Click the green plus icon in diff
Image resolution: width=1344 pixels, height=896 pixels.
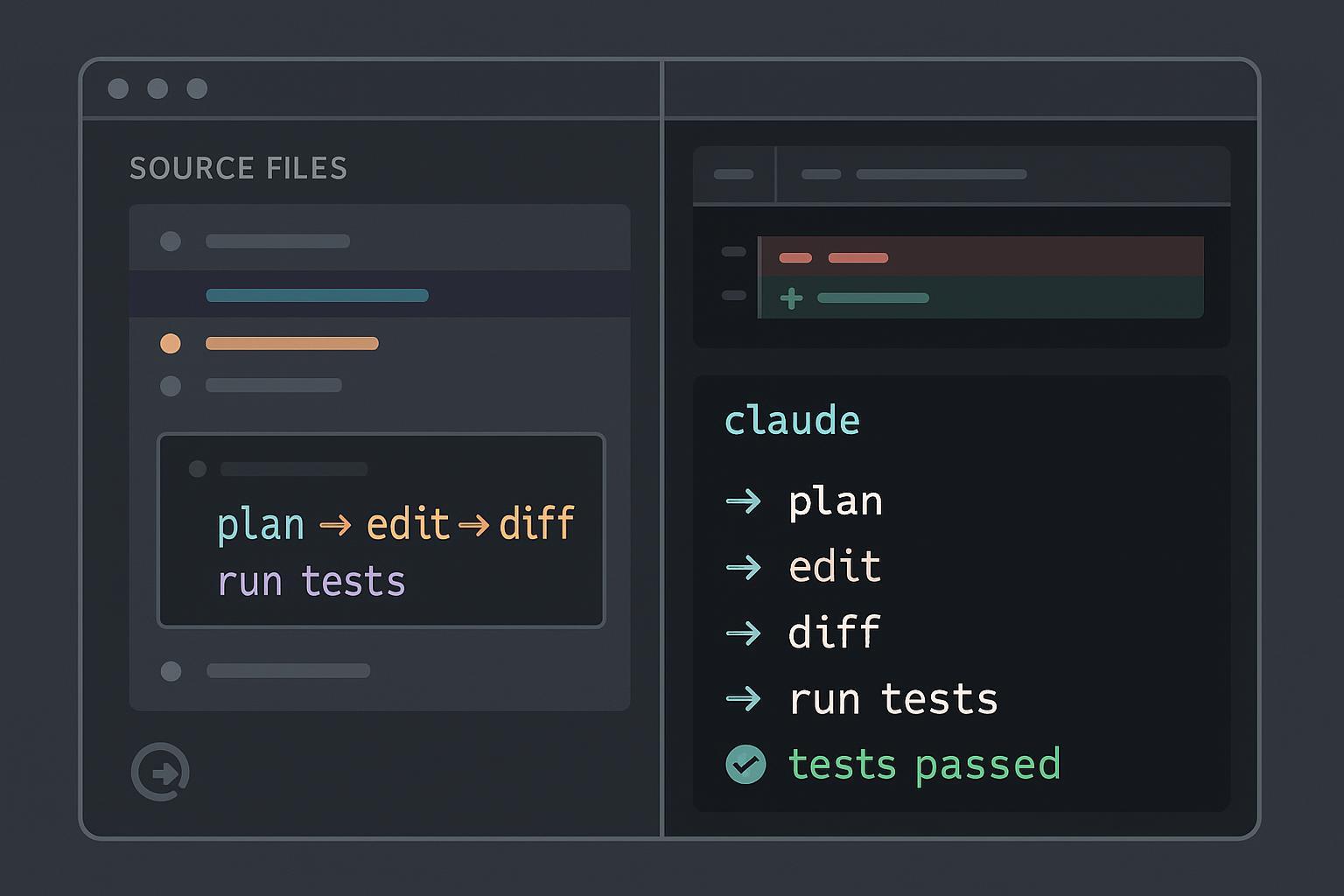coord(791,298)
